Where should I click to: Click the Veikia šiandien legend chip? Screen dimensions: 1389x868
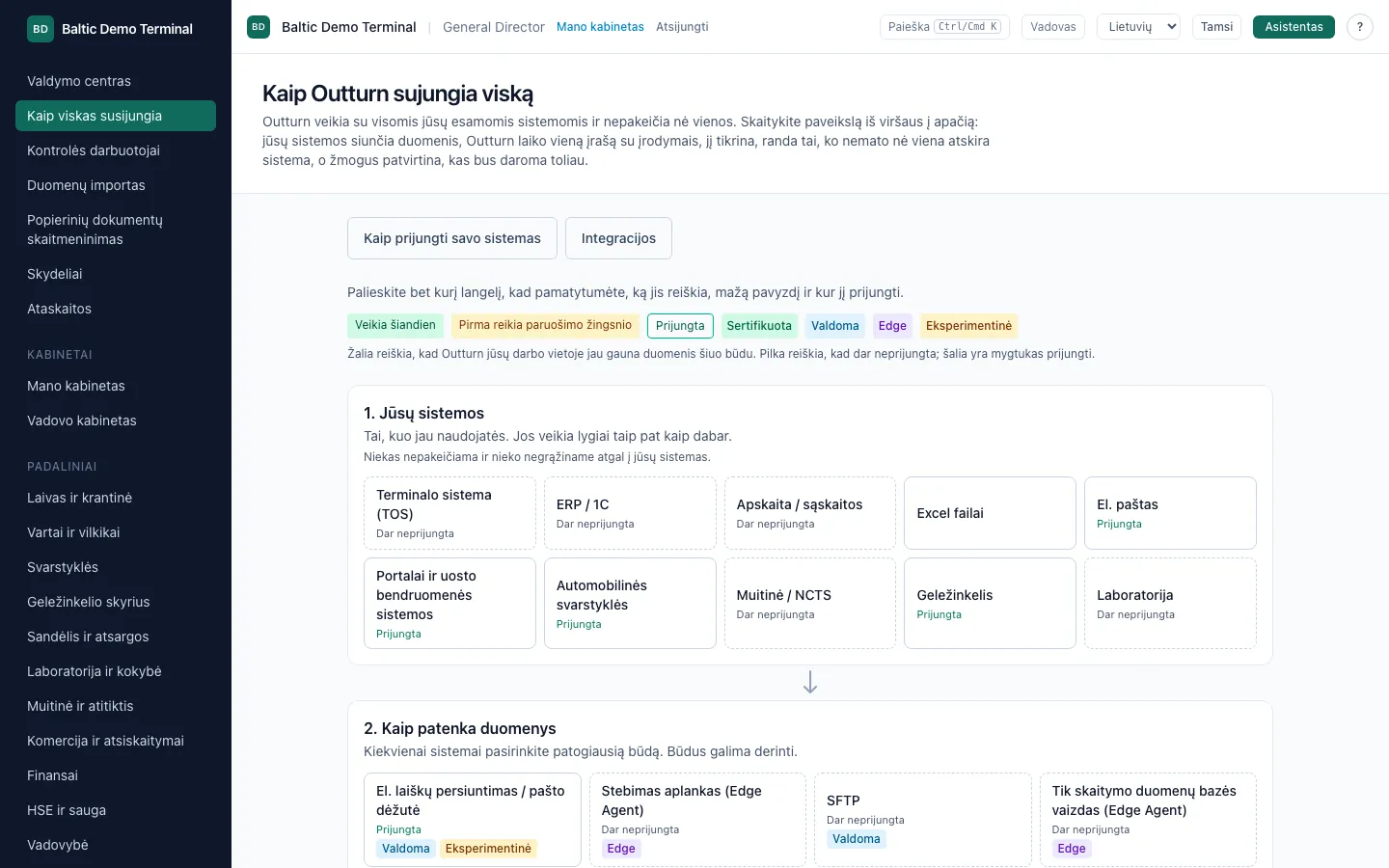point(395,326)
